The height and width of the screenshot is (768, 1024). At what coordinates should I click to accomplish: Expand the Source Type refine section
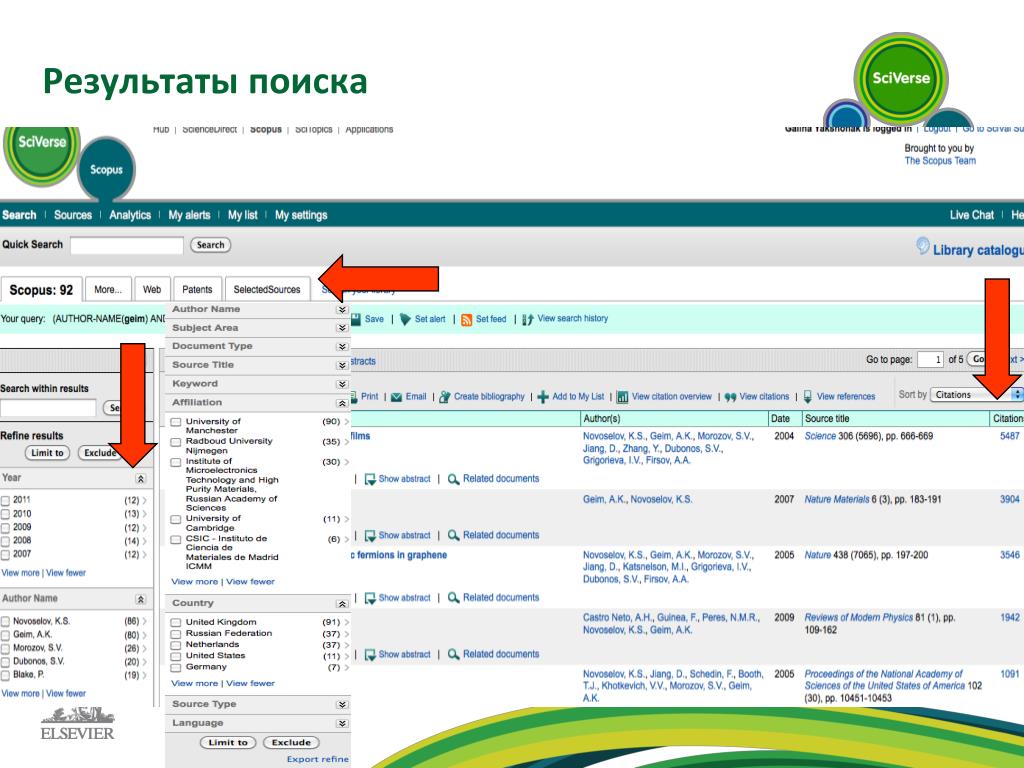pyautogui.click(x=342, y=705)
